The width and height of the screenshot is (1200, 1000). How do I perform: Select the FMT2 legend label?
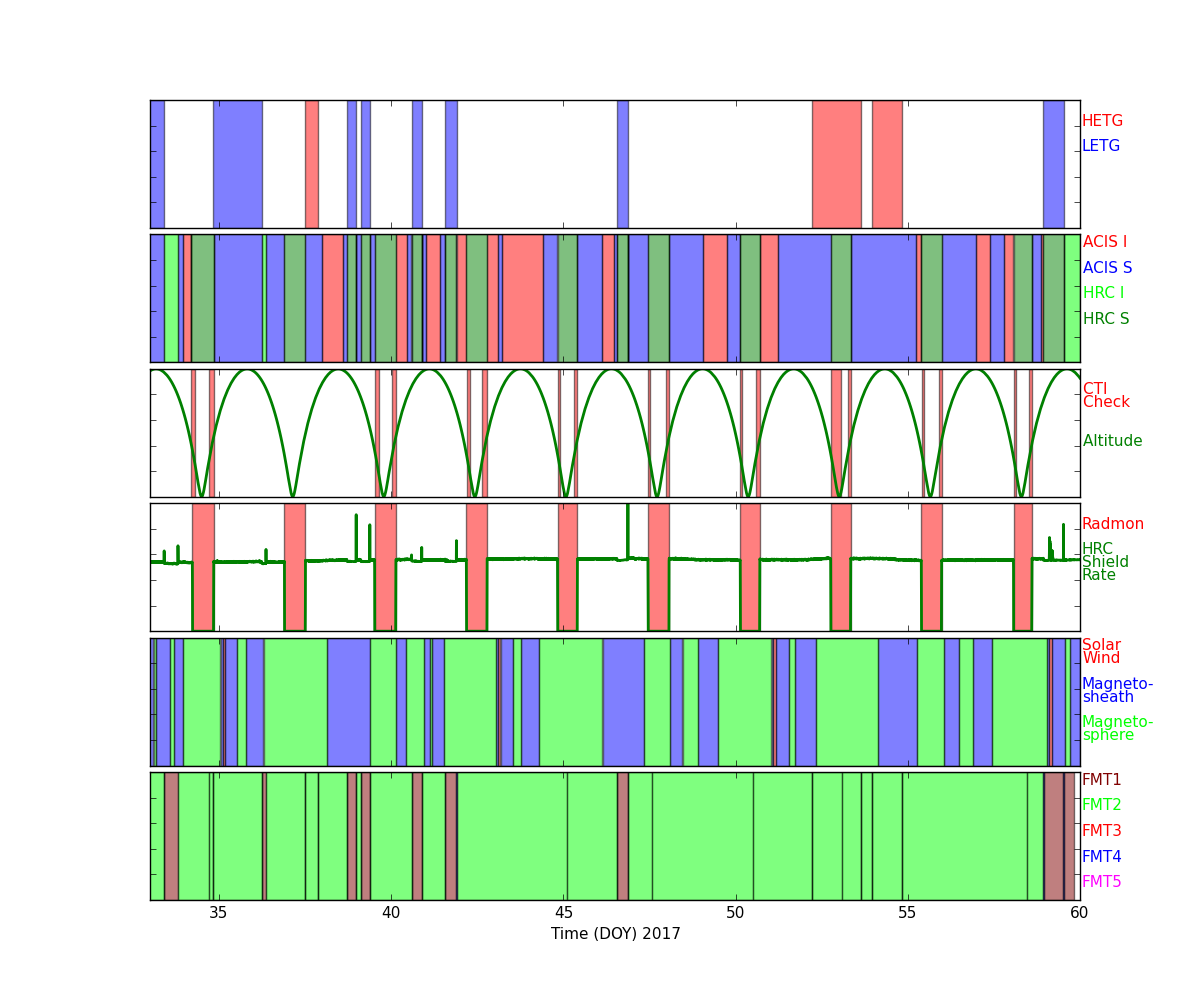pyautogui.click(x=1101, y=805)
